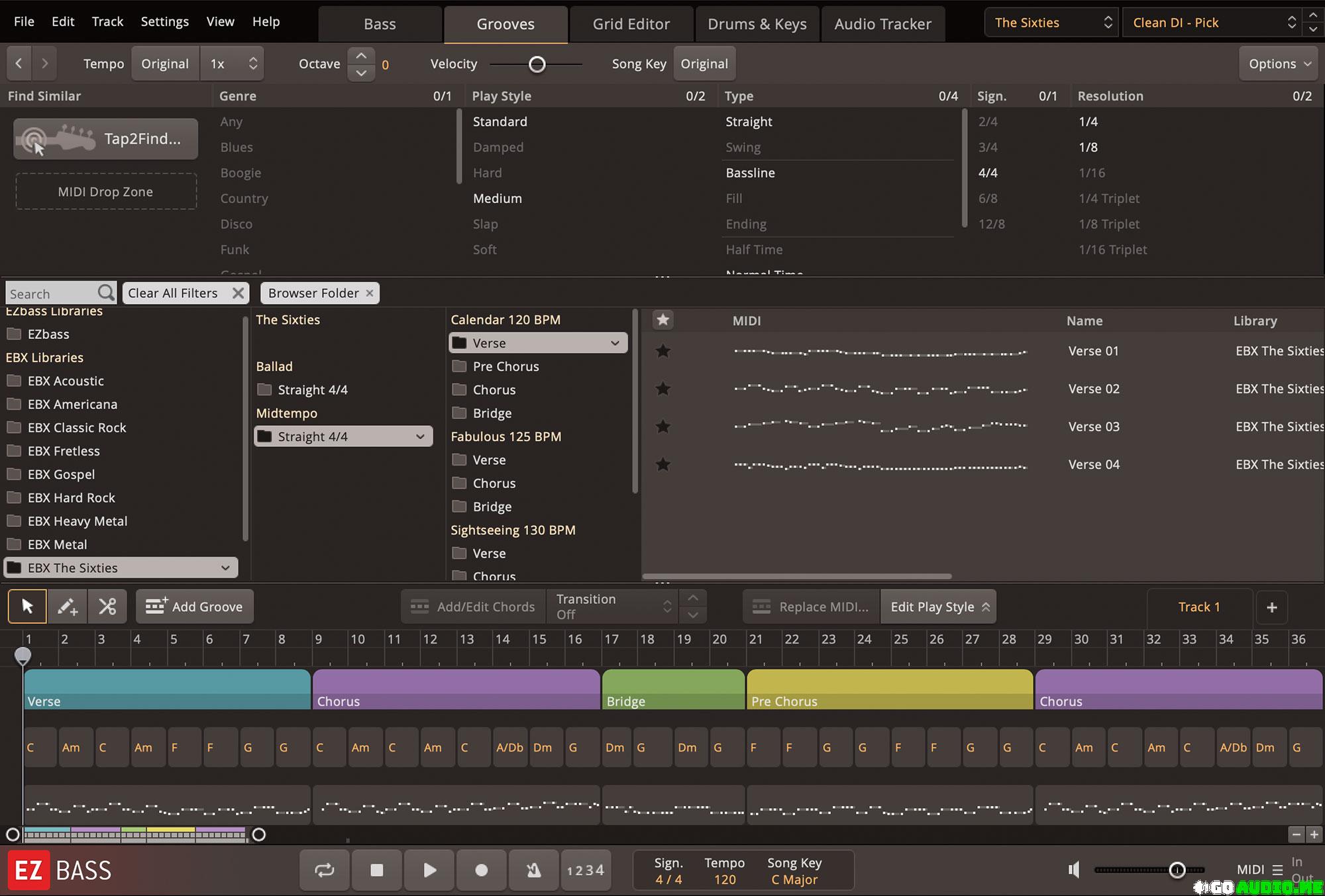Open Tap2Find groove finder

pyautogui.click(x=105, y=138)
